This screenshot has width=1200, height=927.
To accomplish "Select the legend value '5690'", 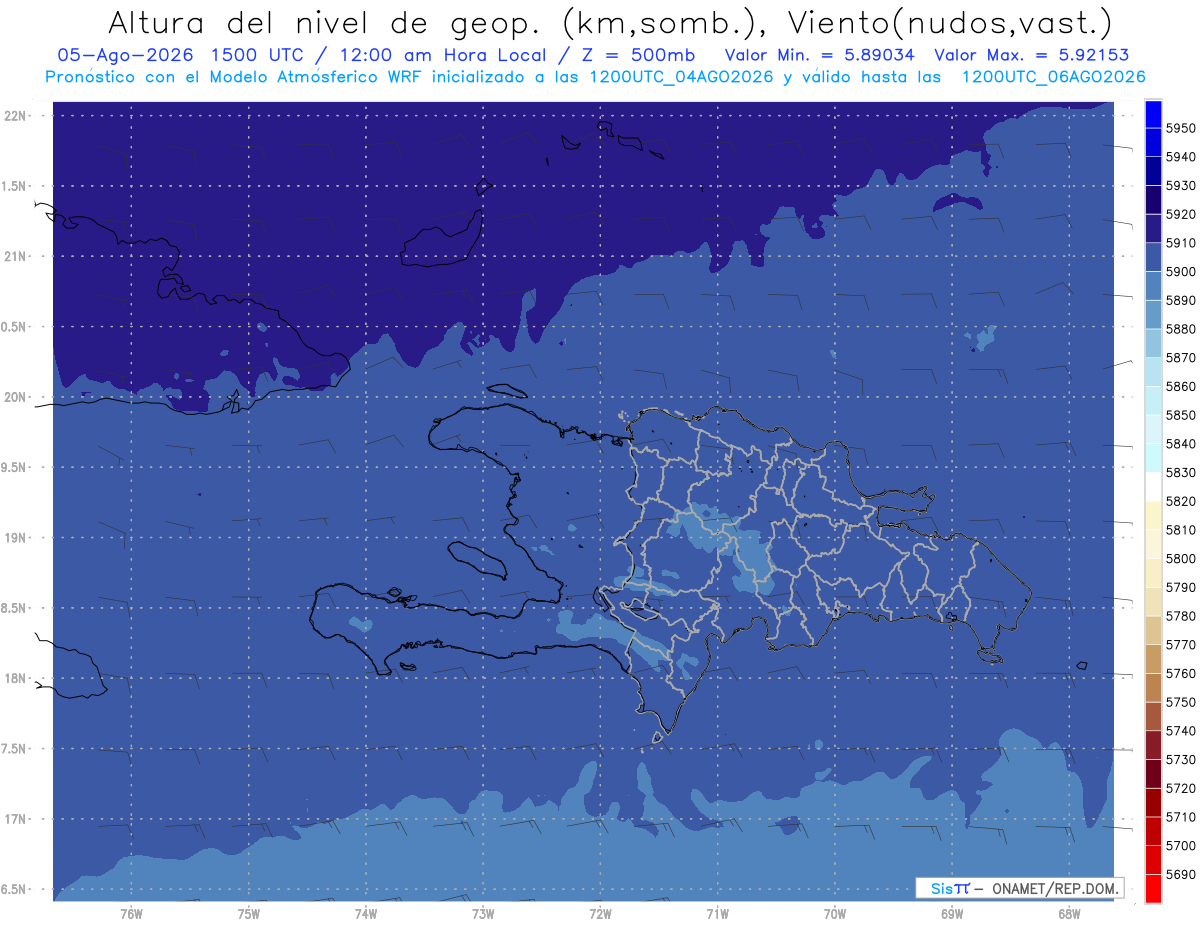I will [x=1181, y=874].
